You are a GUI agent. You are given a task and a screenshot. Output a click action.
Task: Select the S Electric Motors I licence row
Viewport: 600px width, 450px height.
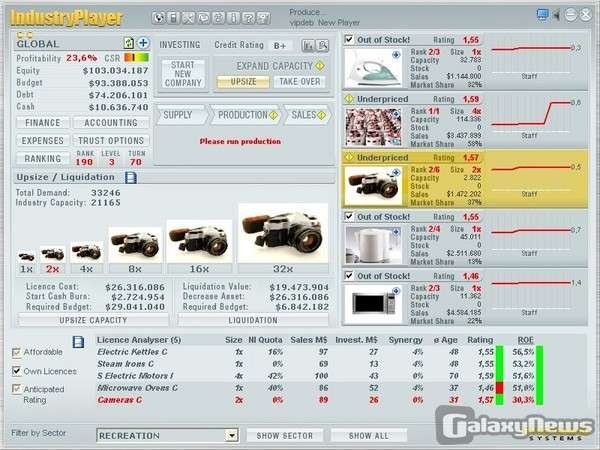click(x=320, y=376)
